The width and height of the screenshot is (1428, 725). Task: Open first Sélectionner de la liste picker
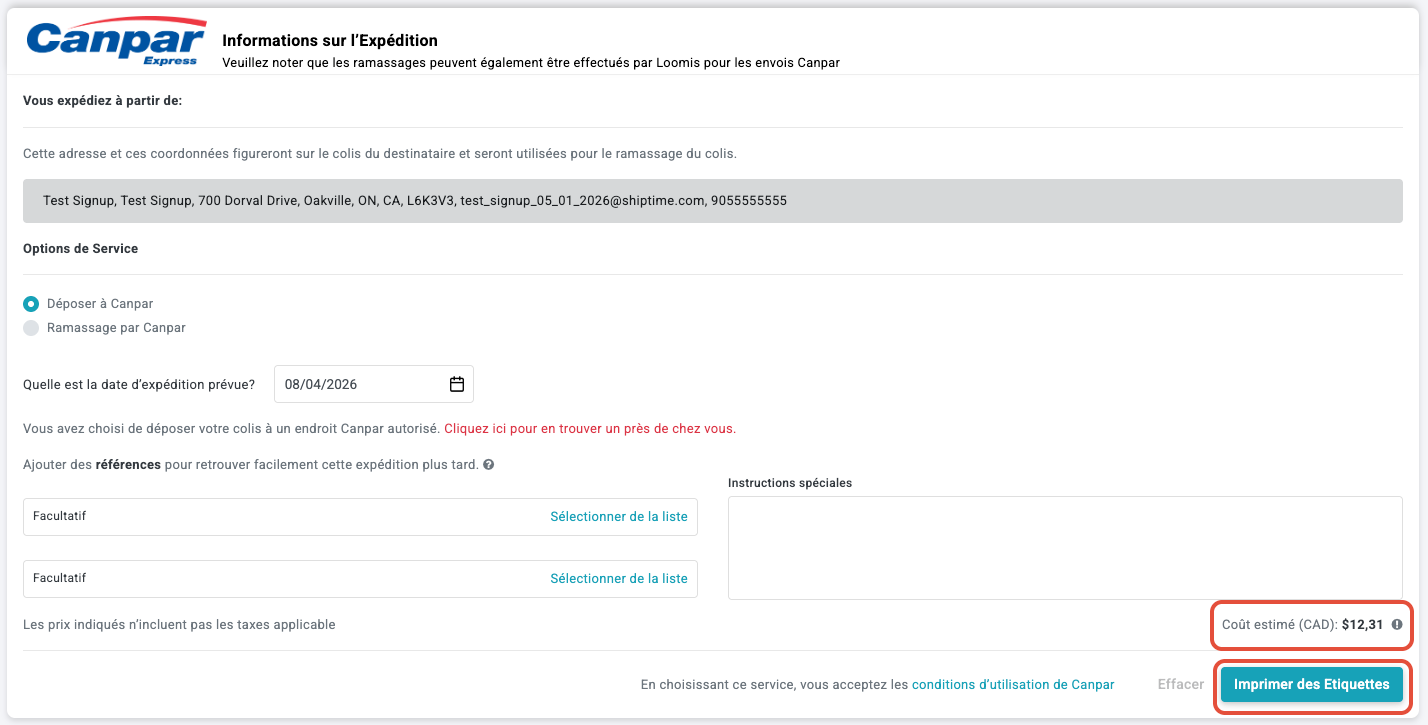[x=619, y=516]
